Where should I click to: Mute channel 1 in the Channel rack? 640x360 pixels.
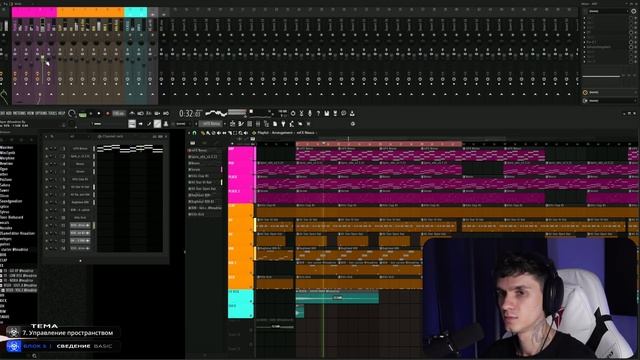pos(47,149)
